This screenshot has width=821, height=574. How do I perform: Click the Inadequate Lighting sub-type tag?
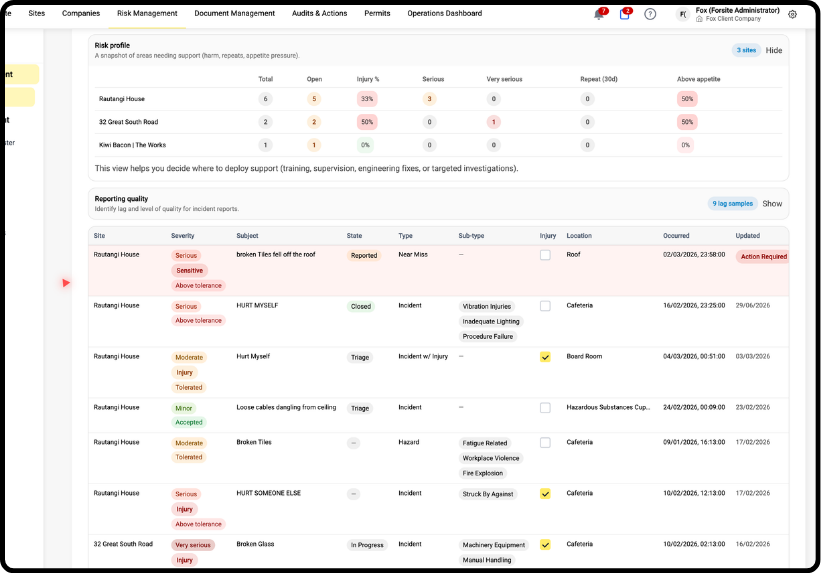tap(491, 322)
